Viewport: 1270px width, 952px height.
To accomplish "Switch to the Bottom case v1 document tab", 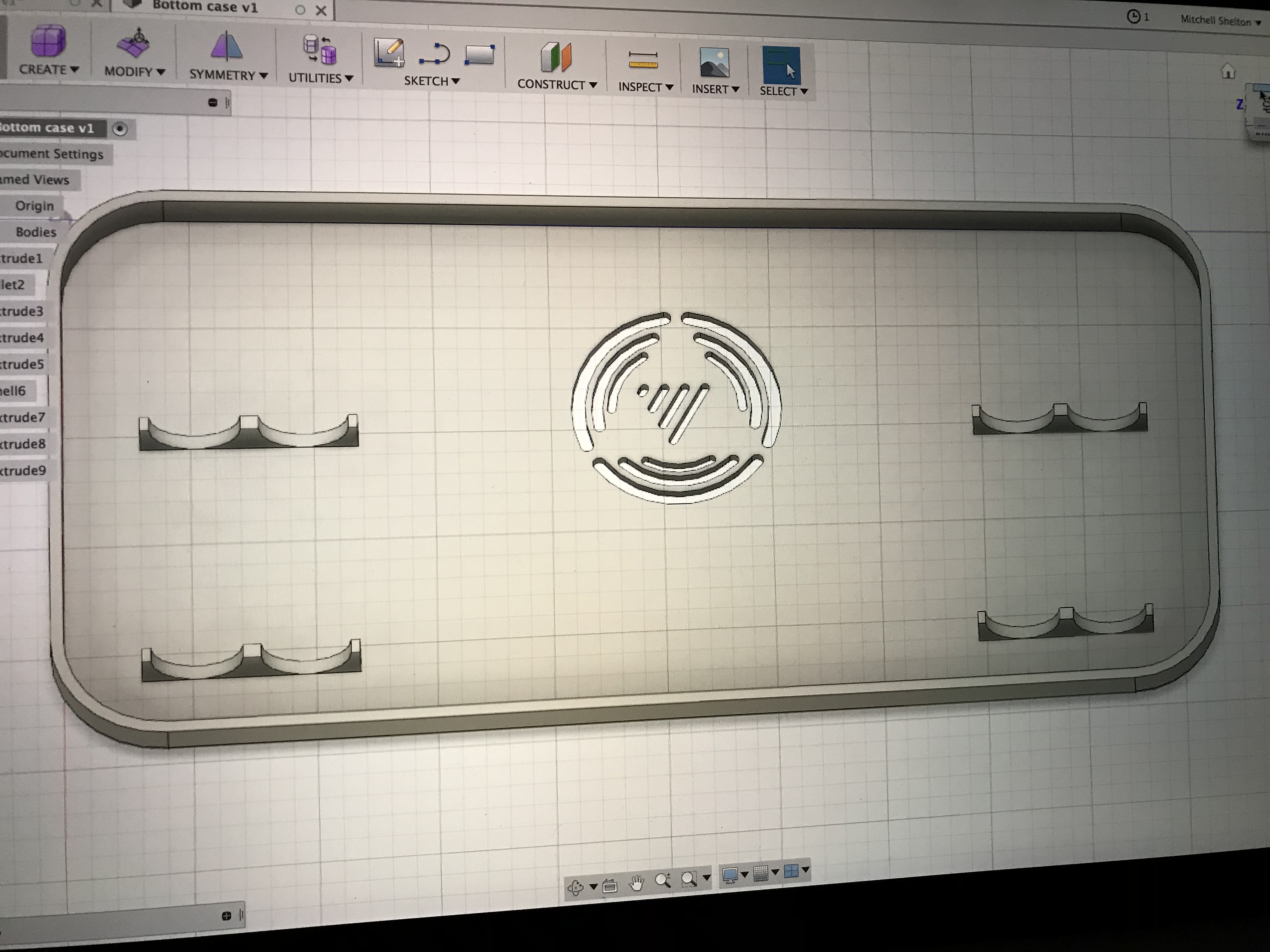I will click(205, 7).
